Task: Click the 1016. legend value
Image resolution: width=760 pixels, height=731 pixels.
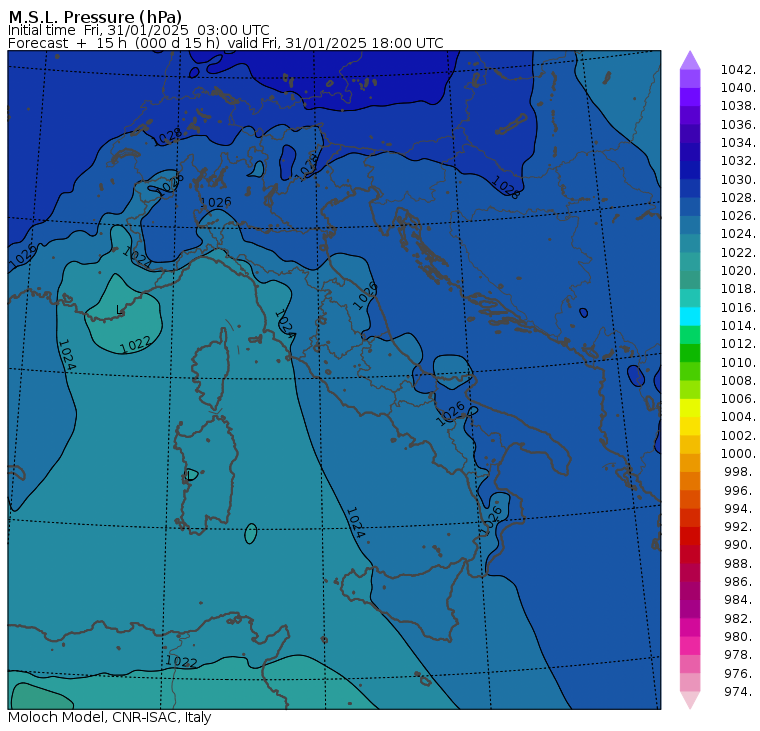Action: click(738, 307)
